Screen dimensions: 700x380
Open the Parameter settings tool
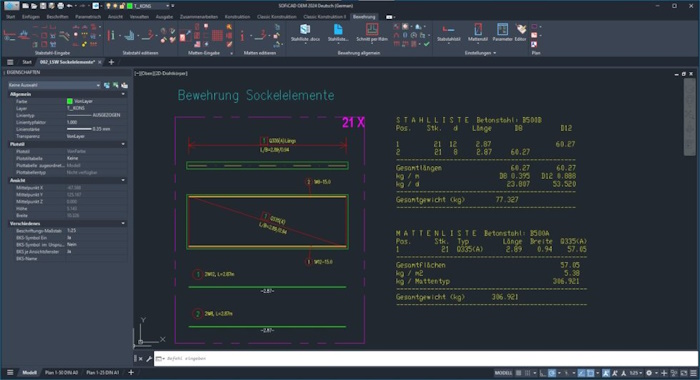[502, 32]
